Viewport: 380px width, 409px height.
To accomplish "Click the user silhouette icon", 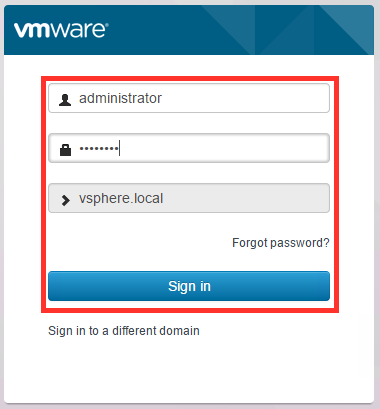I will [65, 100].
